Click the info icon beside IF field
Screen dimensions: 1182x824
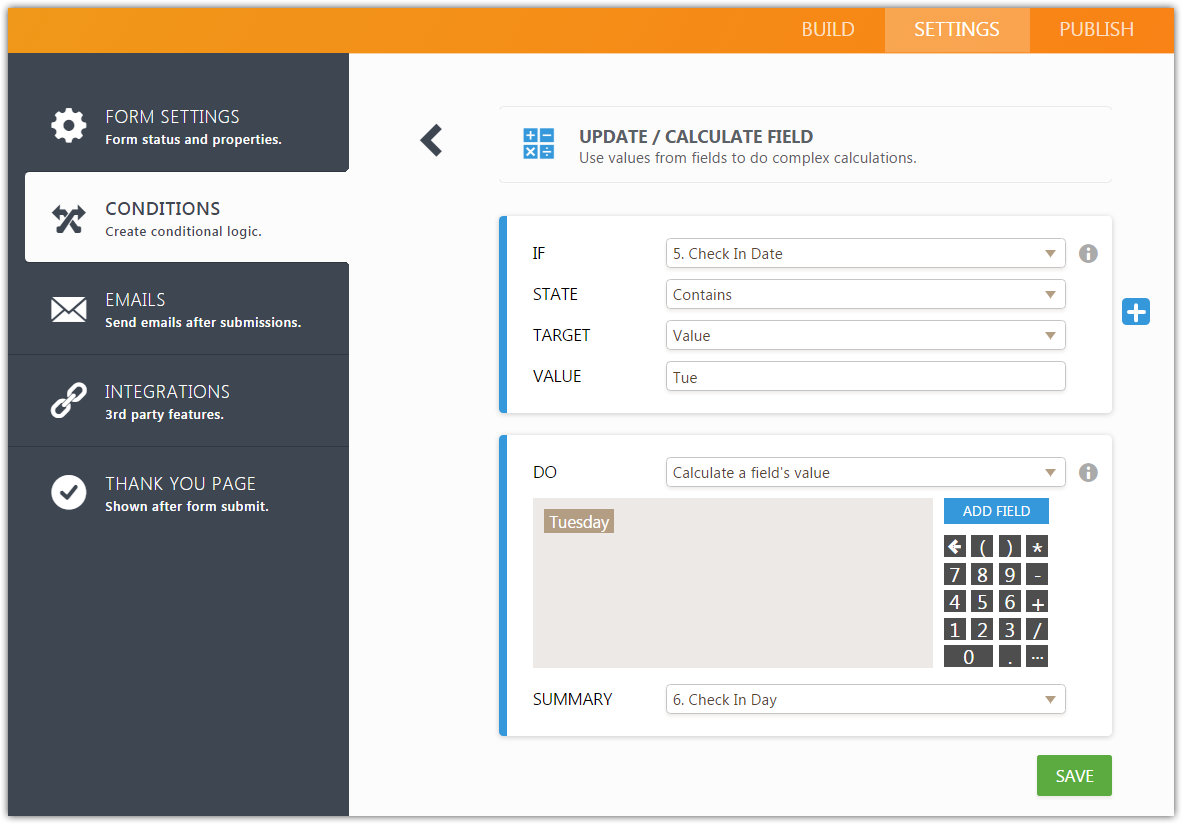1089,254
